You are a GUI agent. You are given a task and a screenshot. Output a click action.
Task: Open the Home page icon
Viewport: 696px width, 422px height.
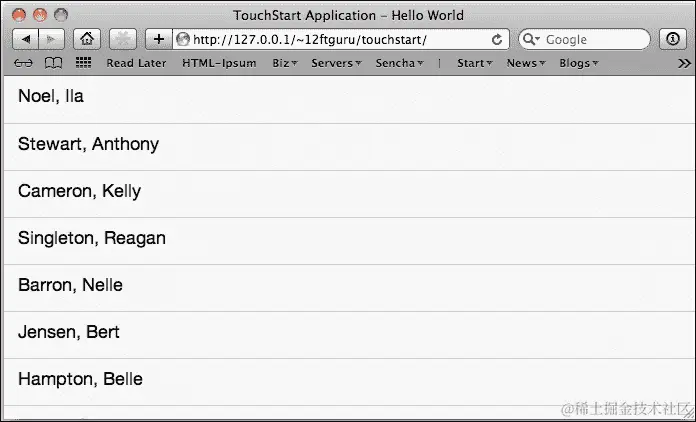coord(87,39)
